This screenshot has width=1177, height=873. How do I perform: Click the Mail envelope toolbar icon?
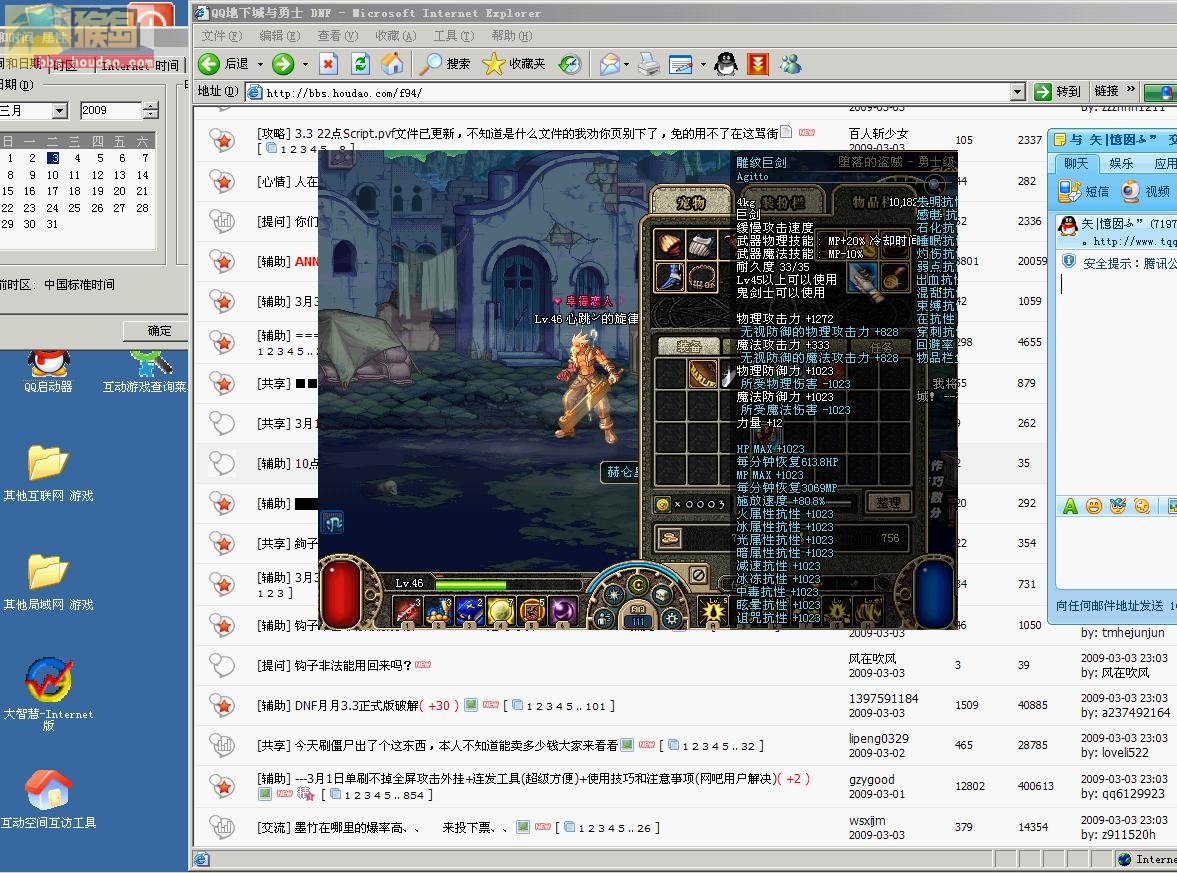point(610,65)
